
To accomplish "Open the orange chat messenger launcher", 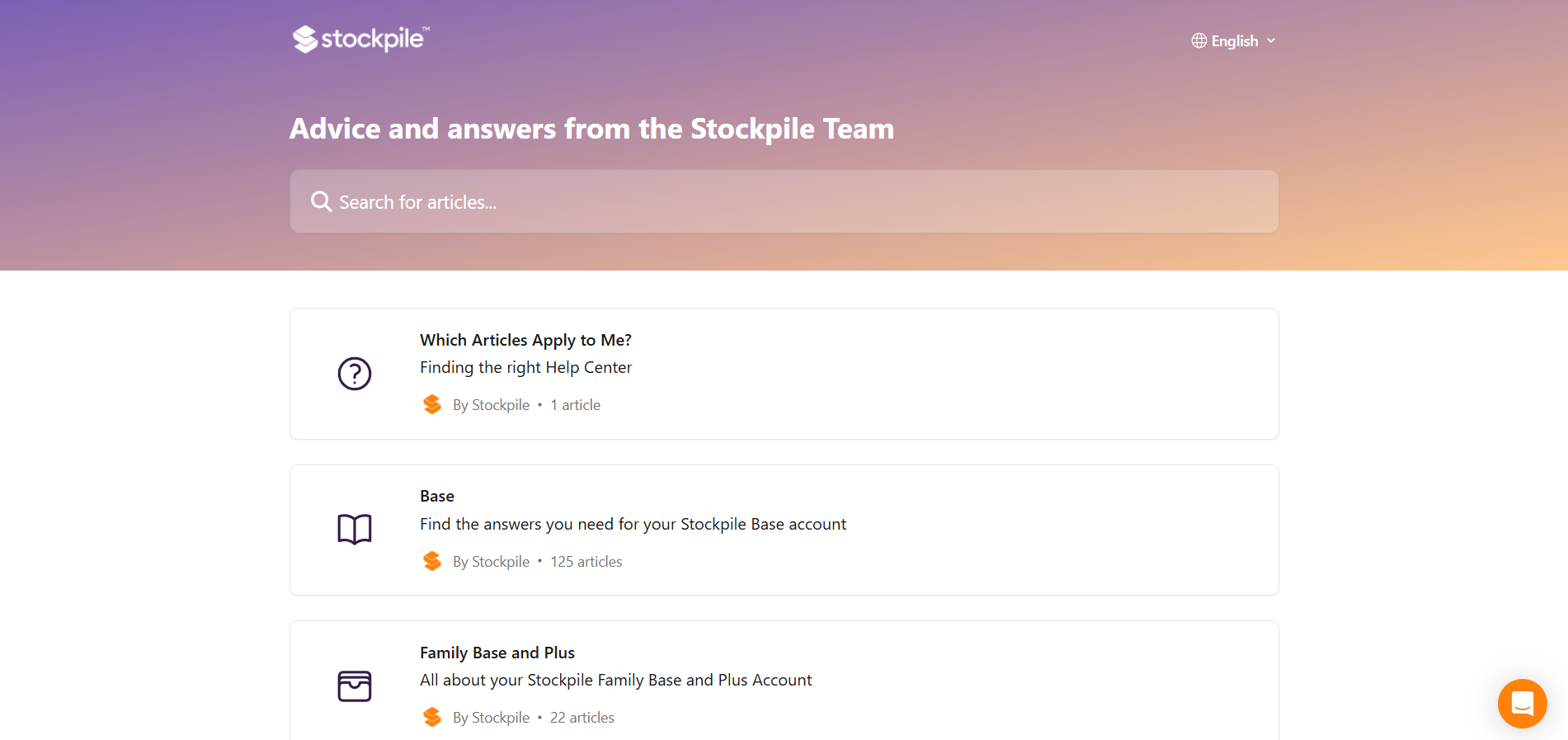I will 1522,703.
